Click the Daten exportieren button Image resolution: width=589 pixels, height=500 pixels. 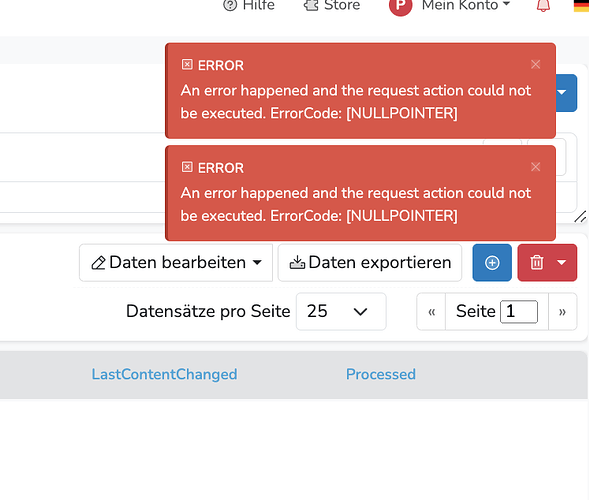pos(370,263)
